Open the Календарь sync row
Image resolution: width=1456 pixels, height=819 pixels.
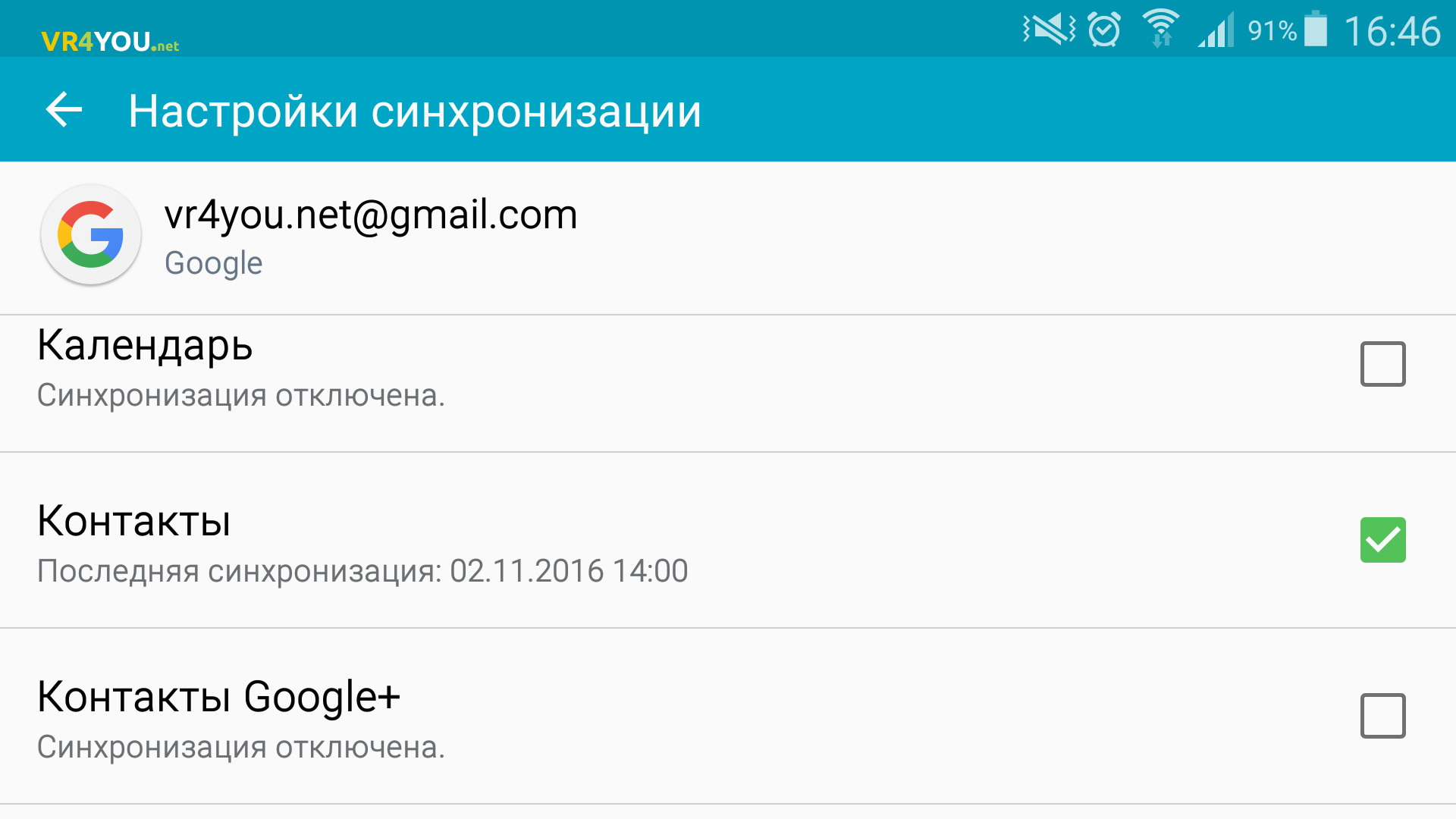(x=728, y=384)
